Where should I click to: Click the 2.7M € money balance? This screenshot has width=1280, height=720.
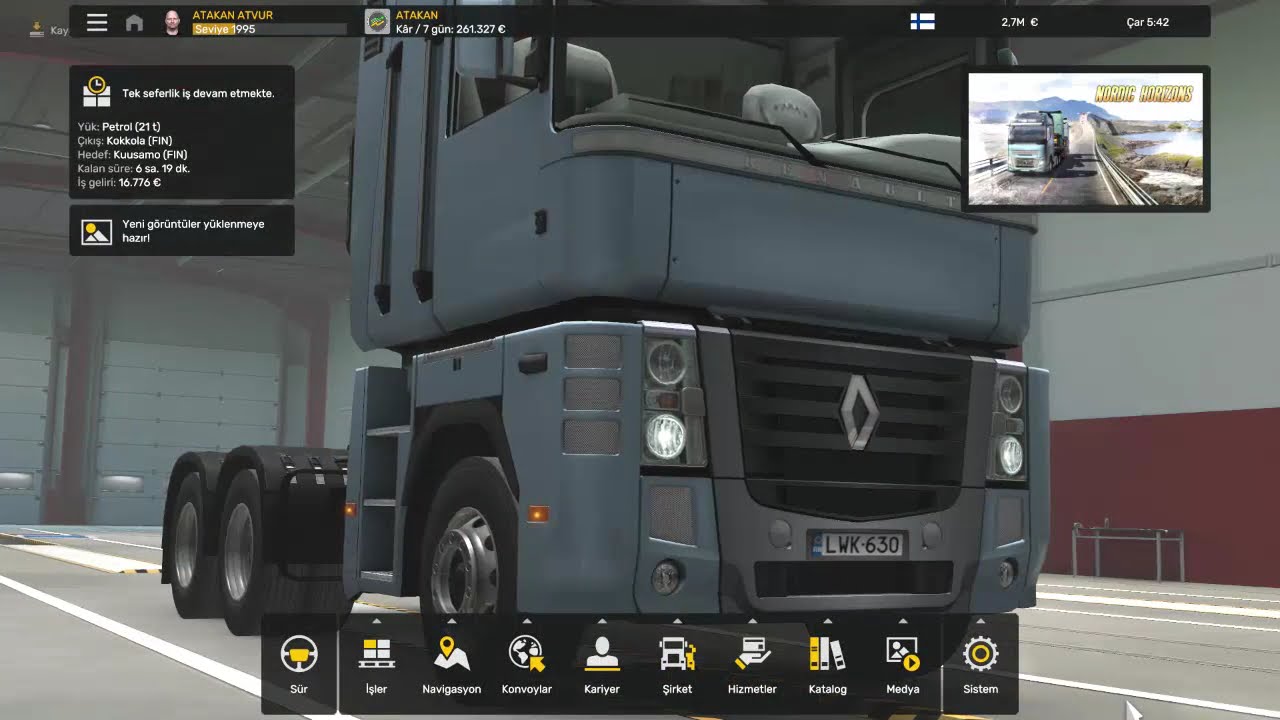[1019, 22]
